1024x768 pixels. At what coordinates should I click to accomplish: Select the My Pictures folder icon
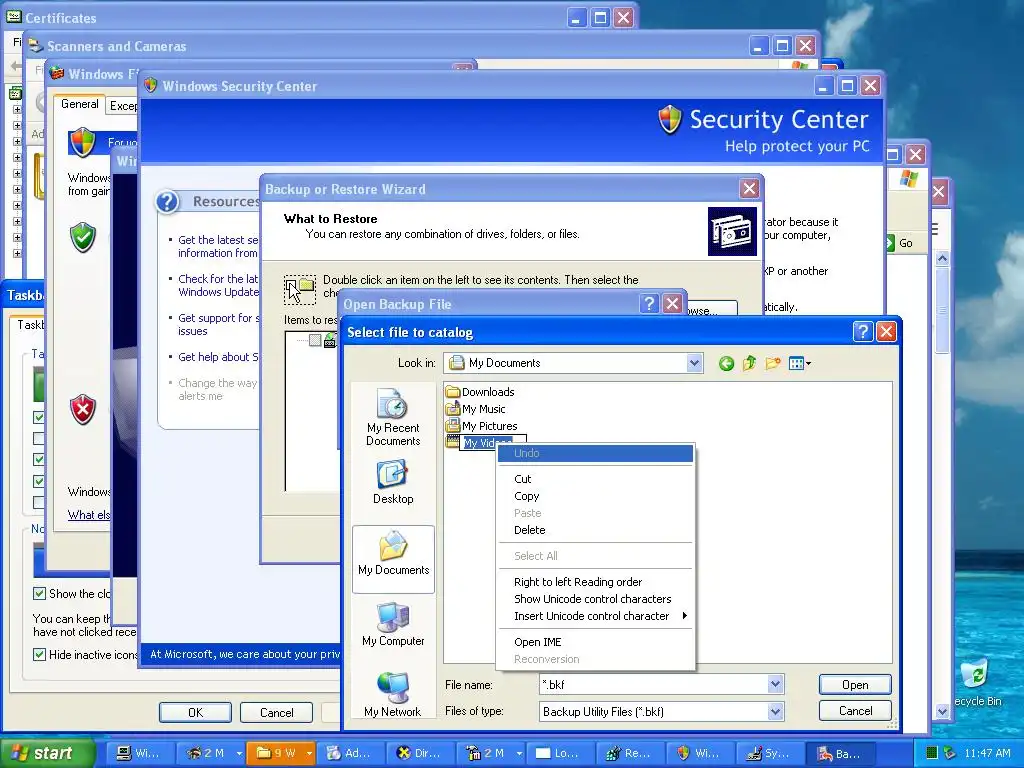point(453,426)
